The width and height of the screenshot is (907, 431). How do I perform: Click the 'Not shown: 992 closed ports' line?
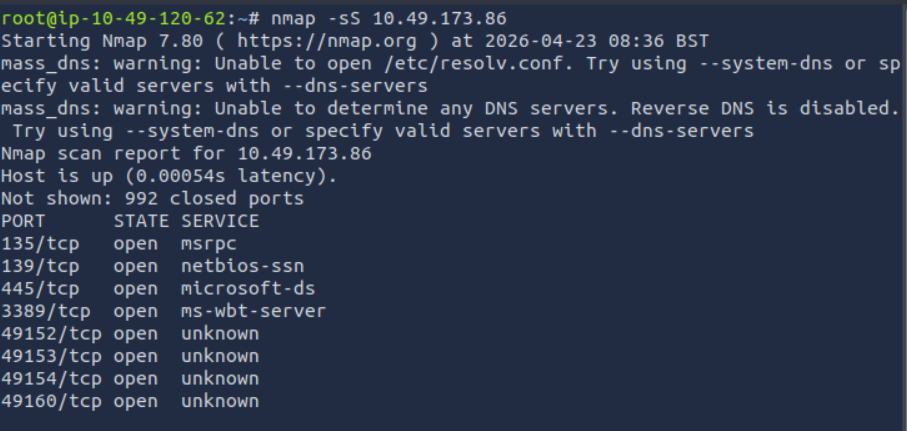[x=153, y=199]
